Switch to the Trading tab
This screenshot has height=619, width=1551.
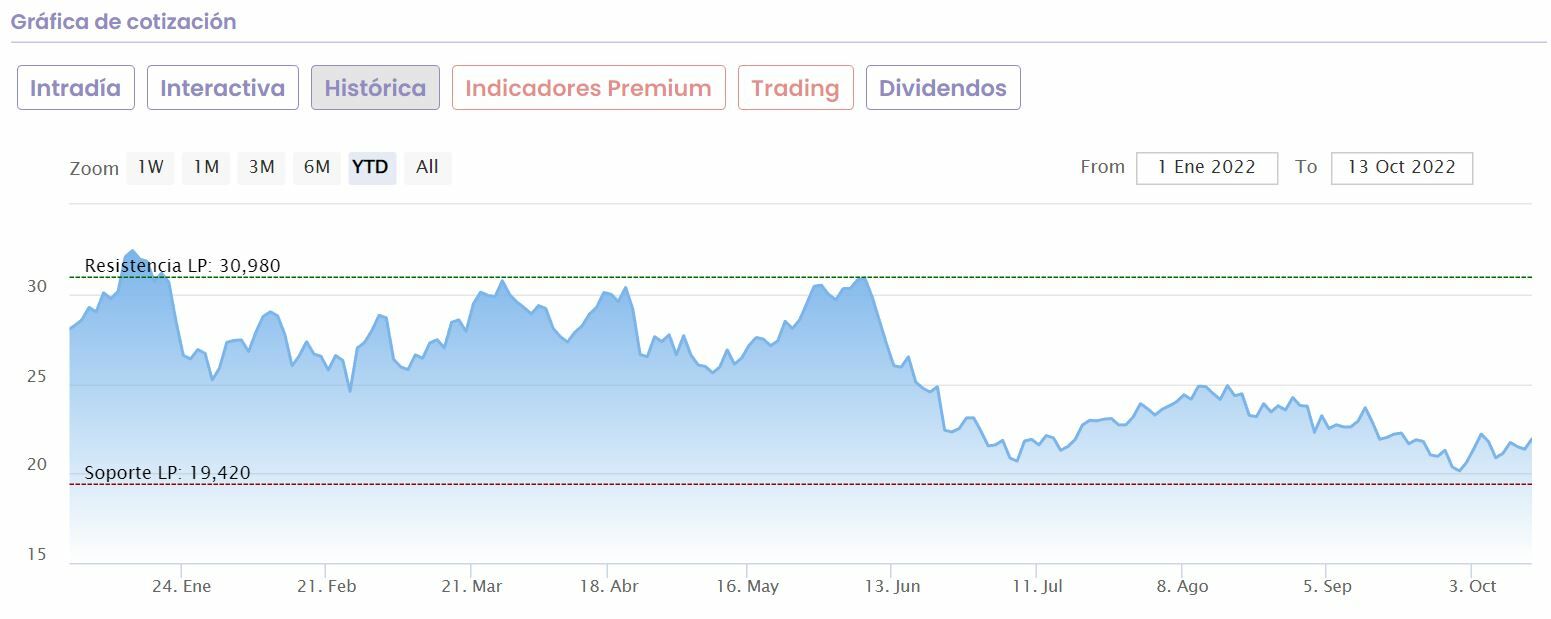point(795,88)
